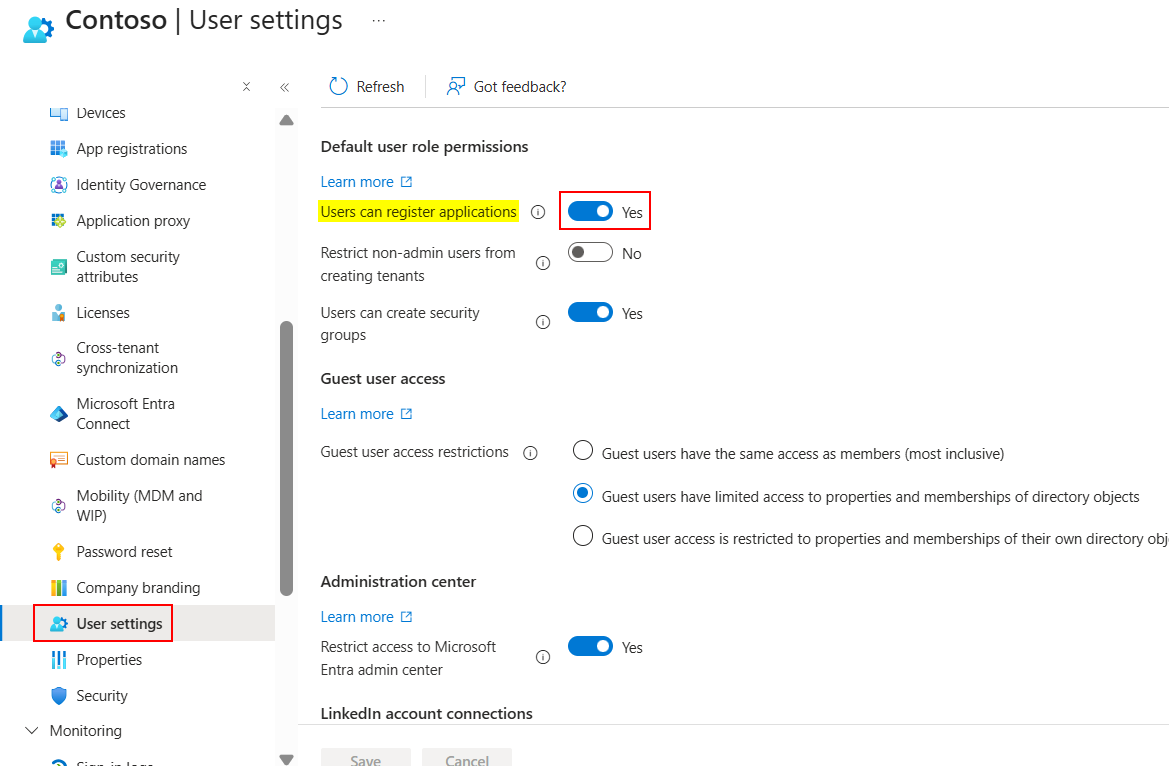Click the Properties bars icon

58,659
